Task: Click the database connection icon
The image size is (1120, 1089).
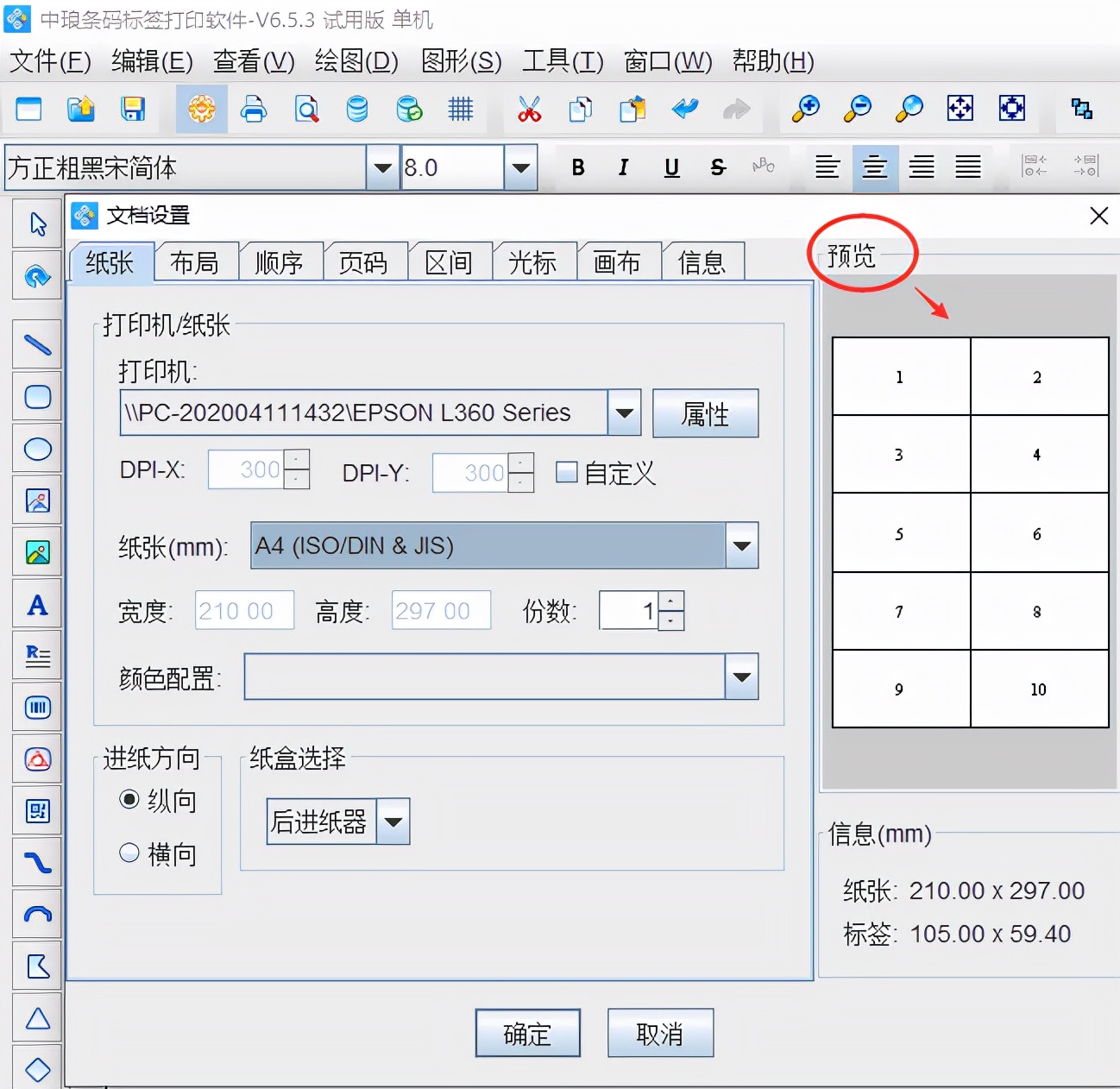Action: pos(356,110)
